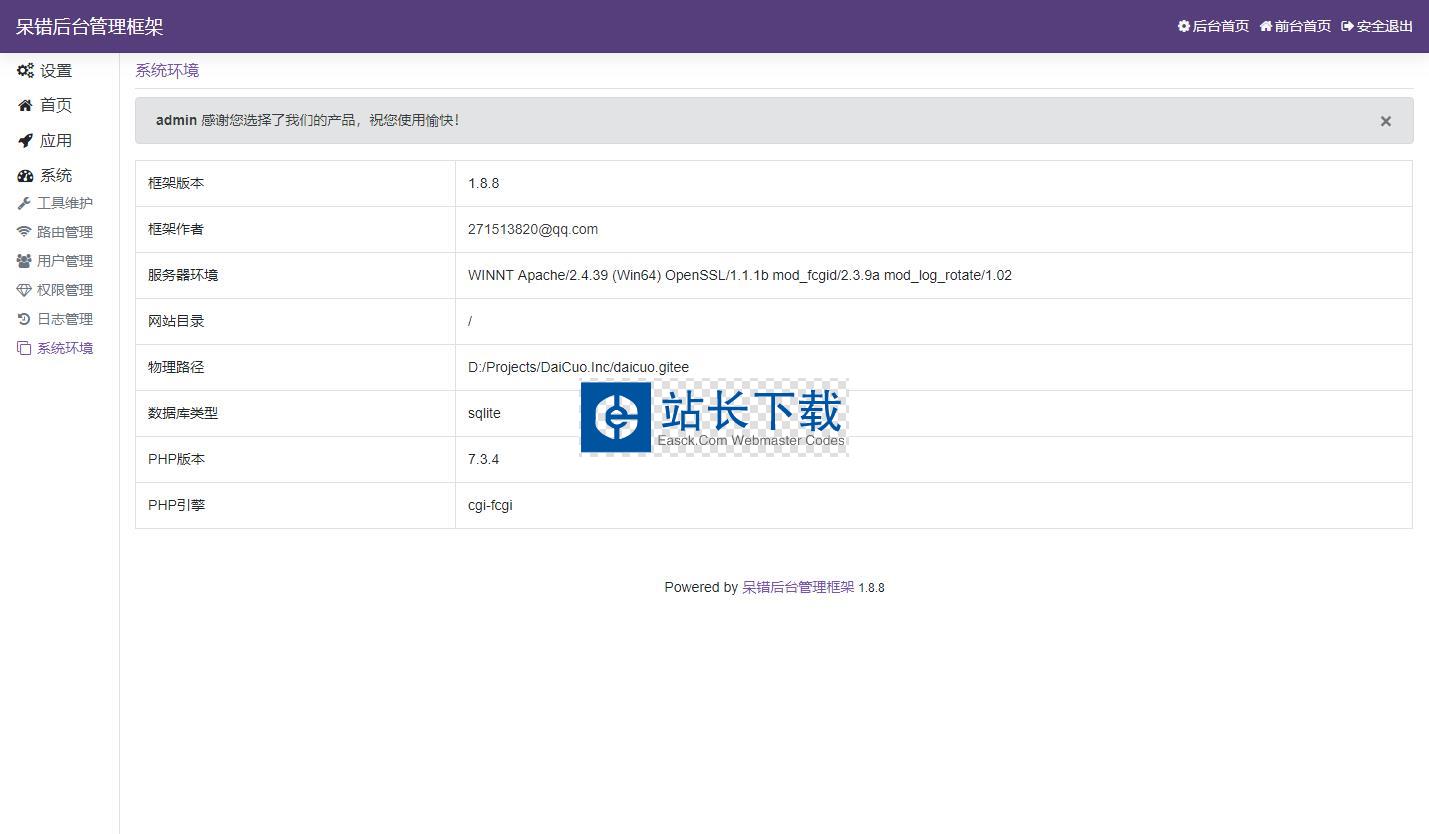Screen dimensions: 1429x834
Task: Click the PHP版本 row label
Action: coord(176,459)
